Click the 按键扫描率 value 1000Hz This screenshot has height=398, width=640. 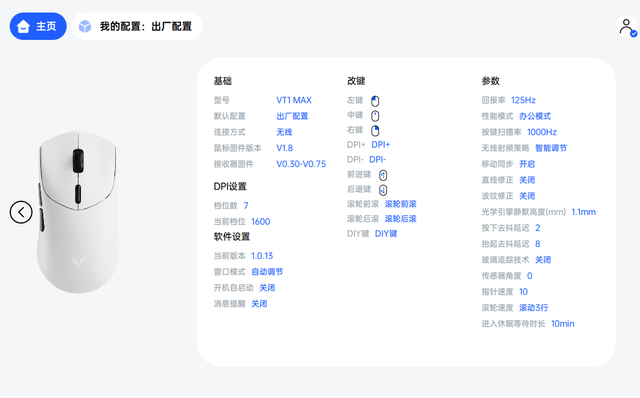click(x=542, y=132)
